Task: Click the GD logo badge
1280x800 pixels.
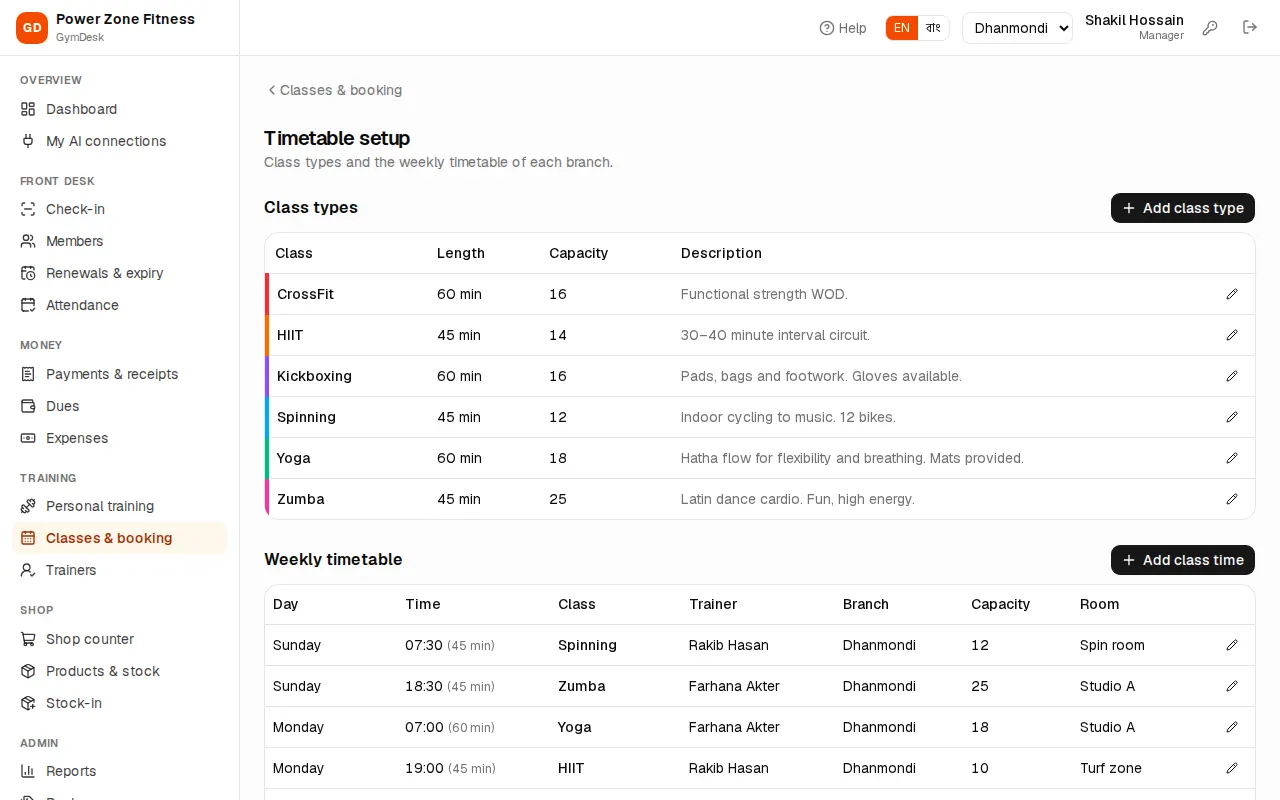Action: click(x=32, y=28)
